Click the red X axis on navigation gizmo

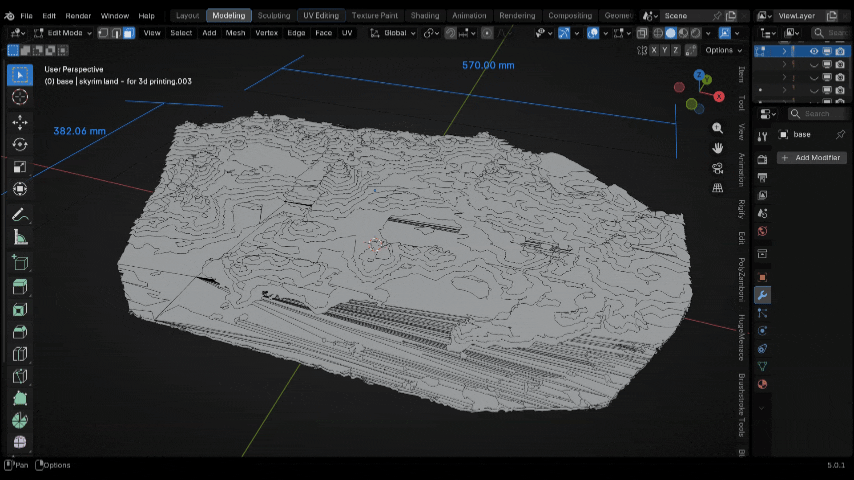(x=719, y=96)
